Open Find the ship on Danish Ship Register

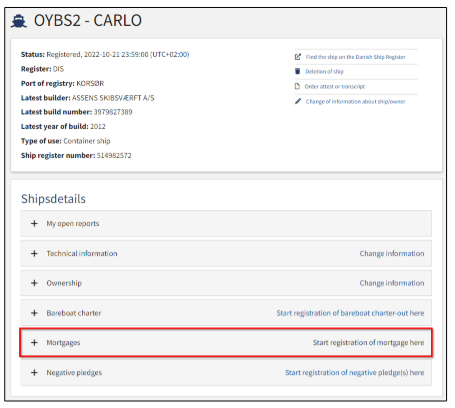(355, 57)
